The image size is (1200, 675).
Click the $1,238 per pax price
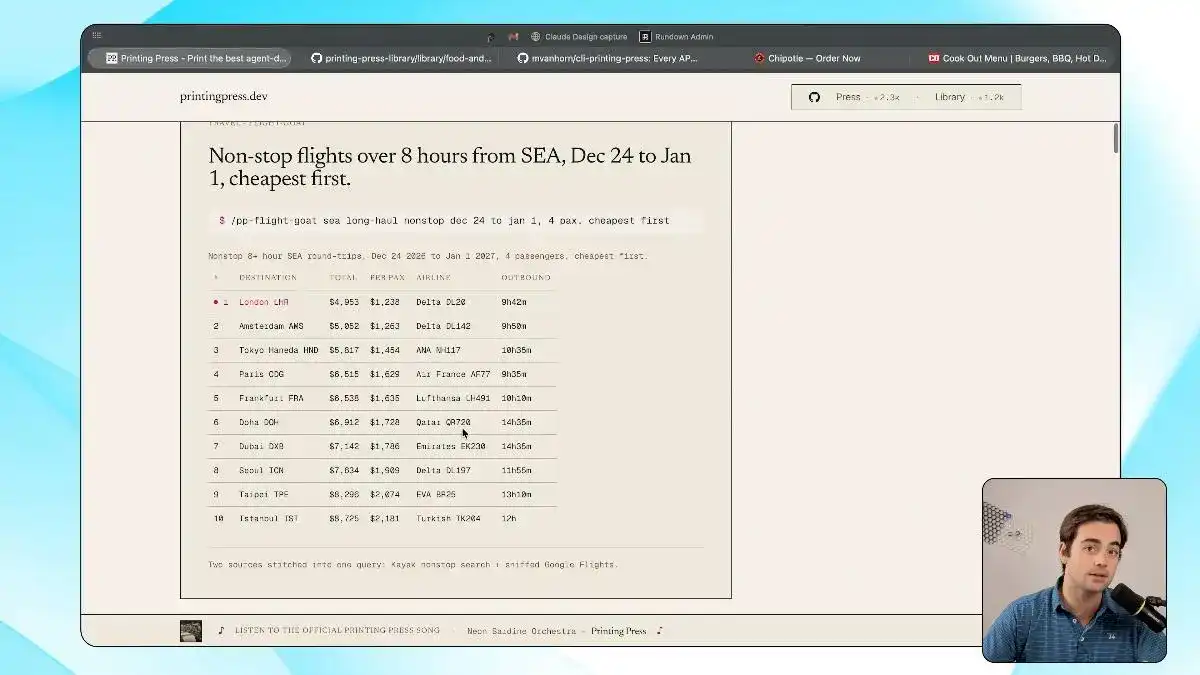384,302
